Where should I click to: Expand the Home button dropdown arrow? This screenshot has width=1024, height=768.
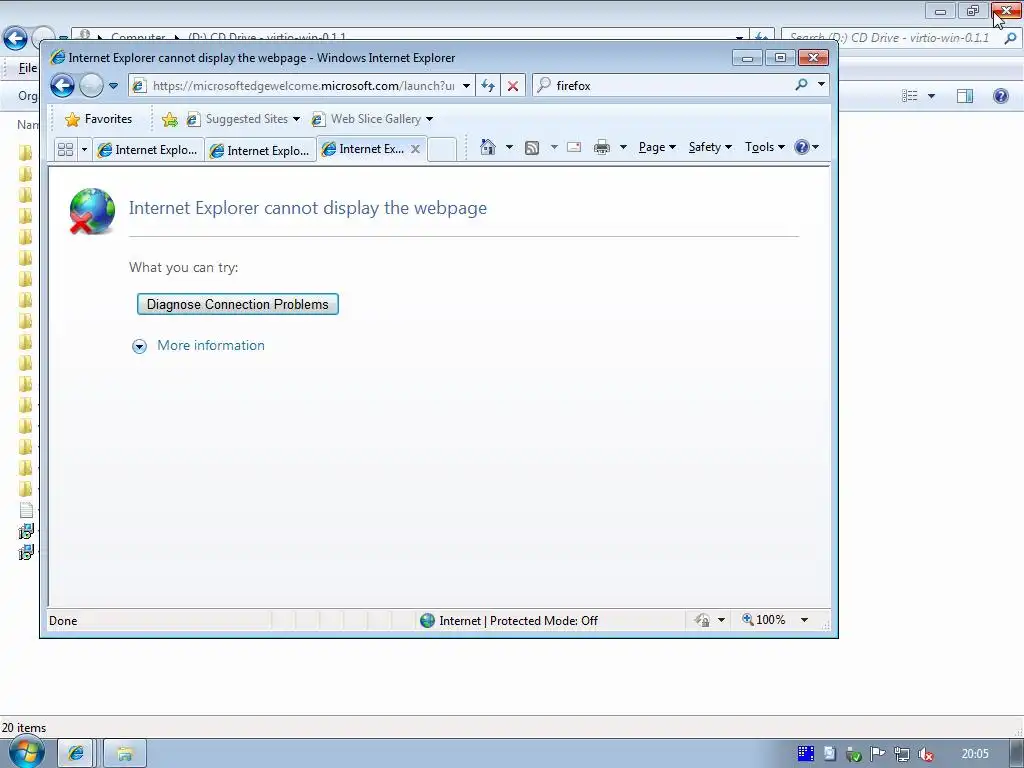tap(509, 147)
